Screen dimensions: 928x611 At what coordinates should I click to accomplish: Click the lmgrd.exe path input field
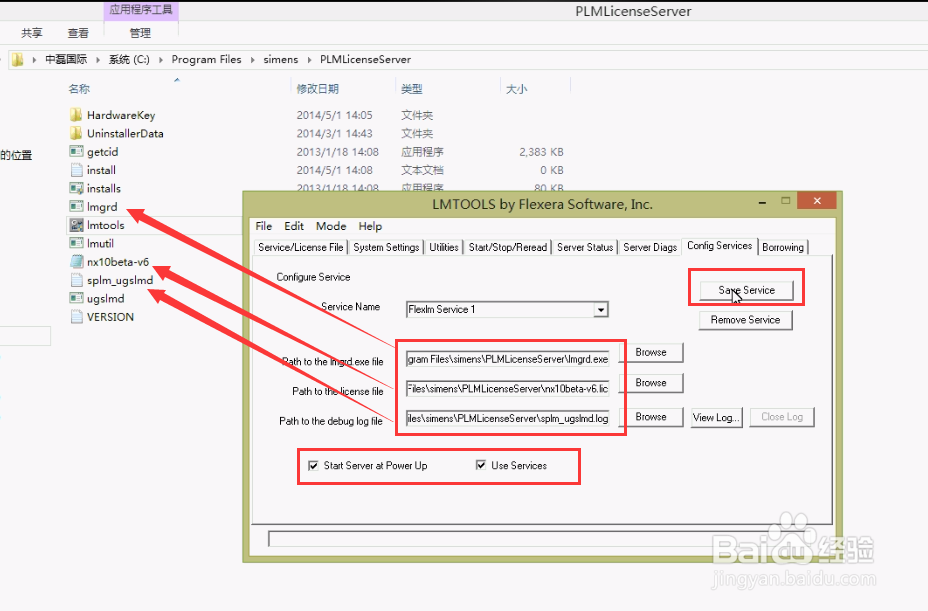(x=508, y=359)
